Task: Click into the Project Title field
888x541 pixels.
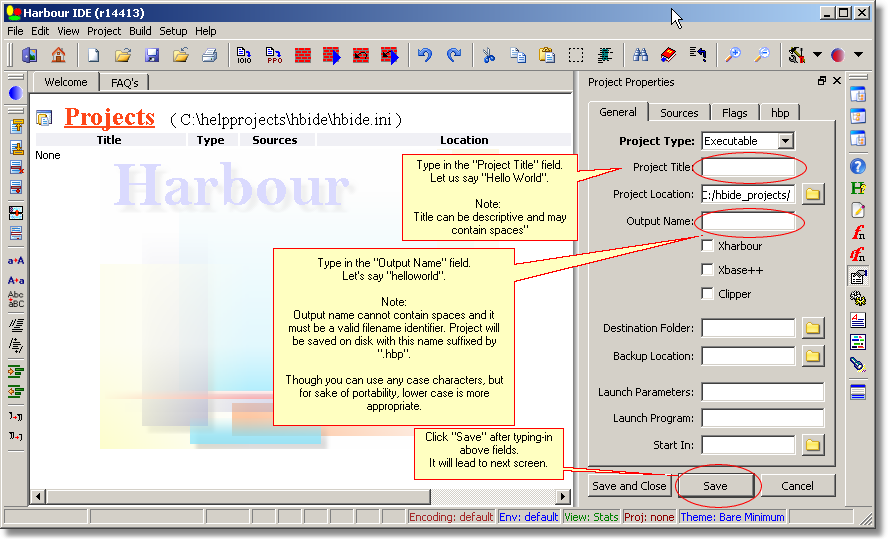Action: pyautogui.click(x=748, y=167)
